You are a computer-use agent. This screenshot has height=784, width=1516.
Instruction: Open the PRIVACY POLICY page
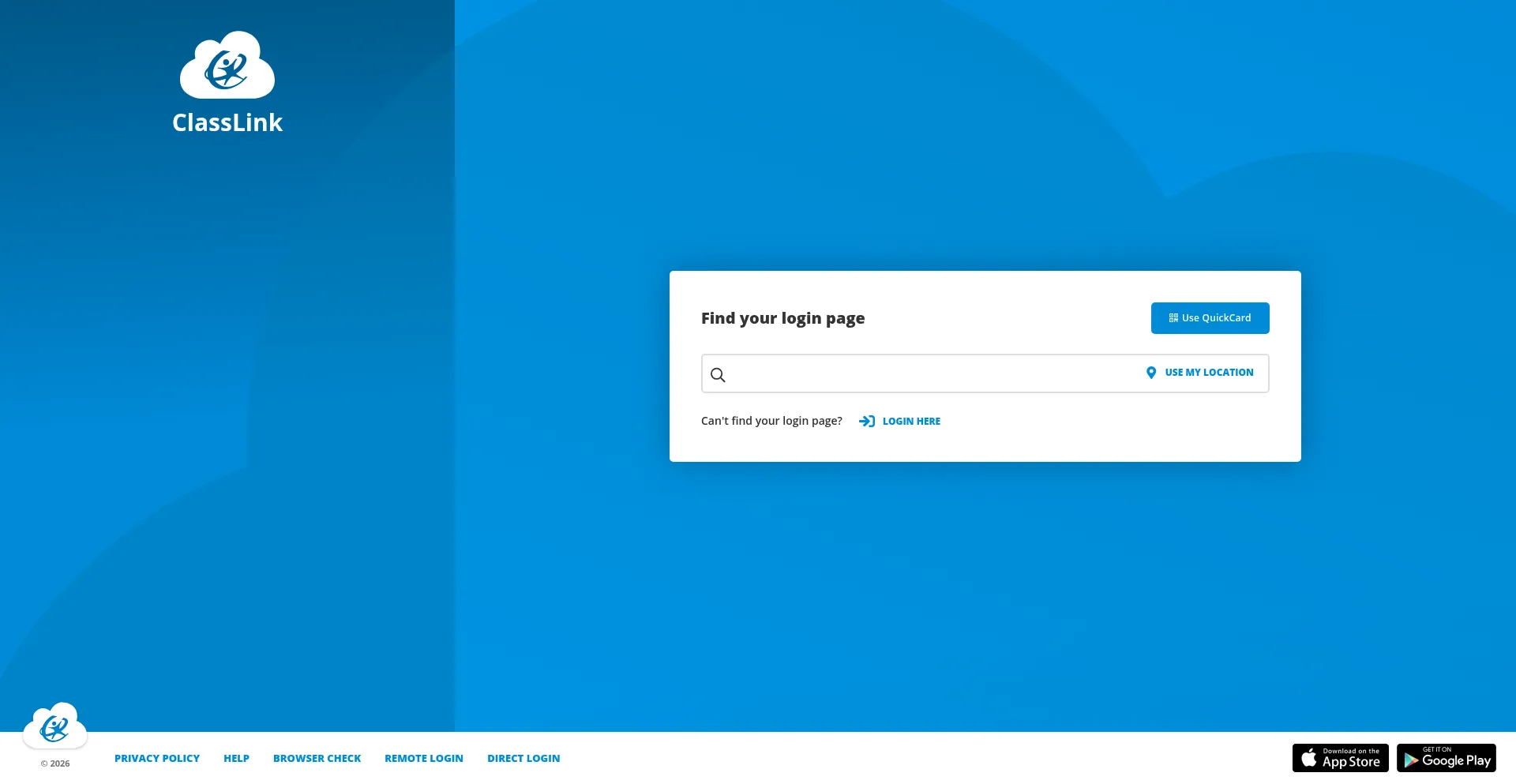(x=156, y=757)
